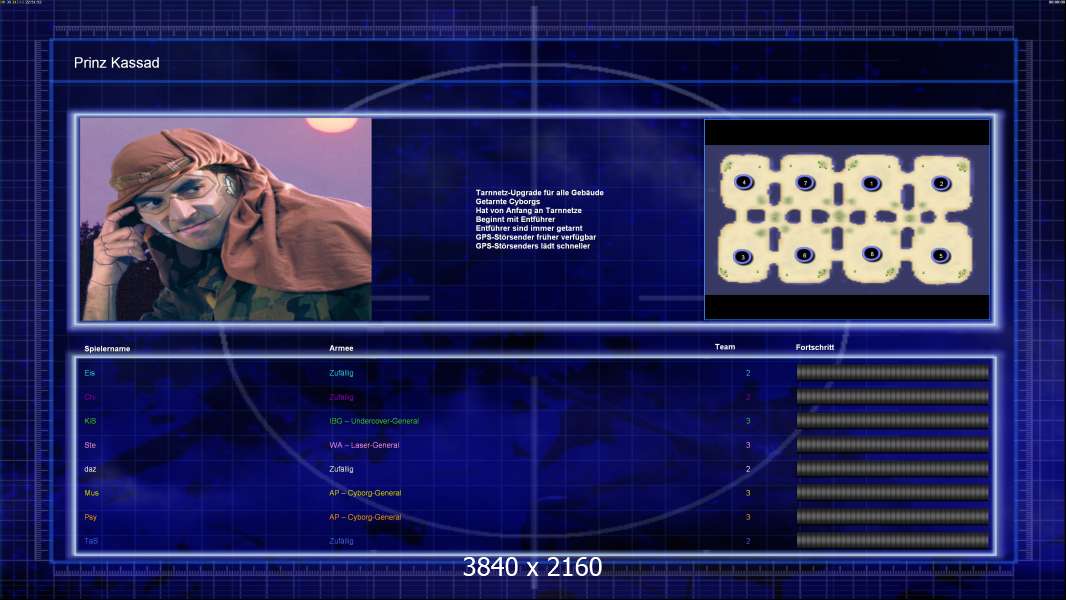Click Entführer sind immer getarnt line

(529, 228)
